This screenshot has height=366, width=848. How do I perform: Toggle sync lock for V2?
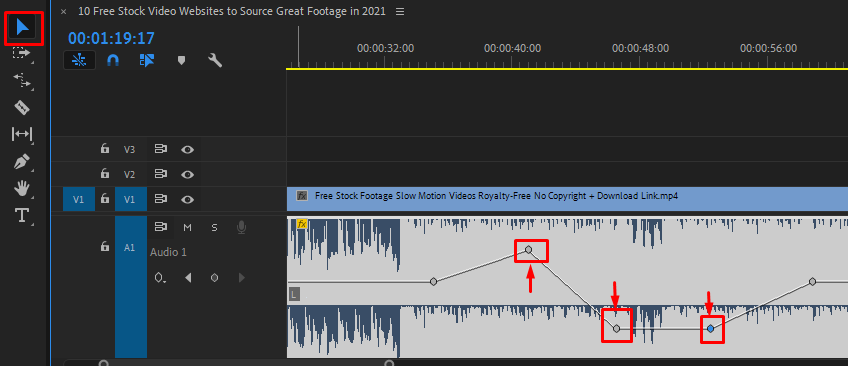[160, 174]
